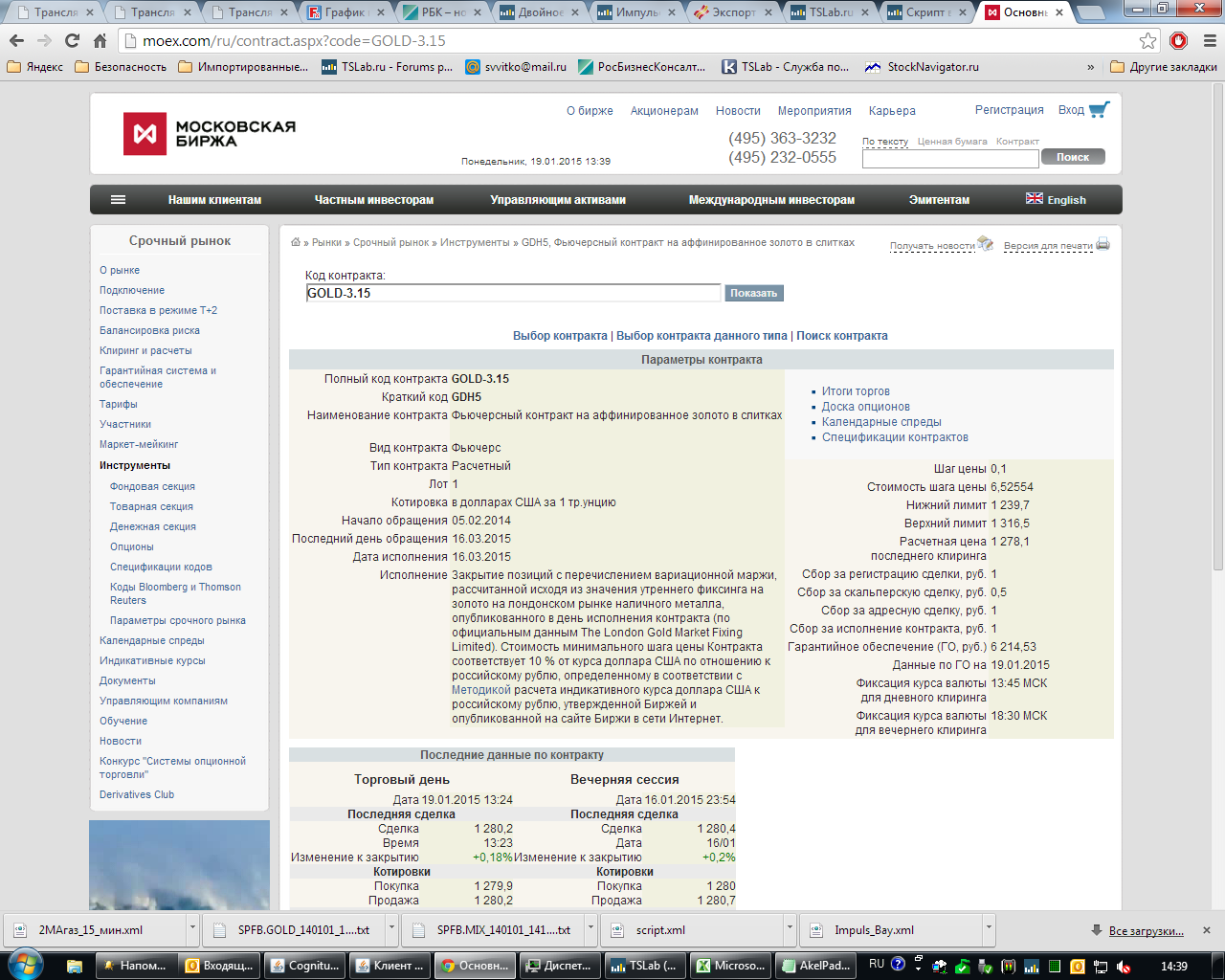This screenshot has width=1225, height=980.
Task: Expand the Импортированные bookmarks folder
Action: click(243, 67)
